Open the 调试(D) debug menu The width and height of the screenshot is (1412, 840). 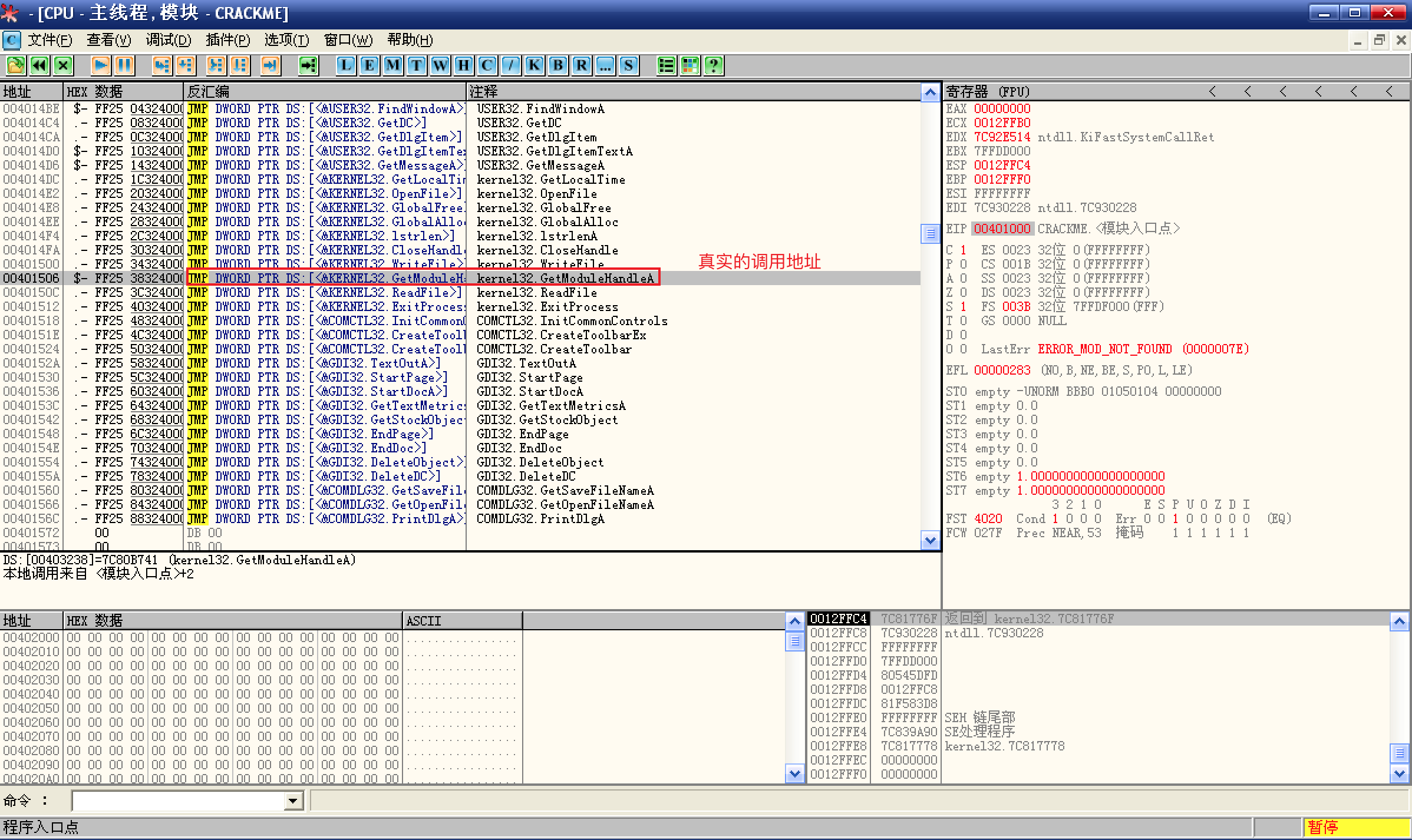(x=169, y=40)
